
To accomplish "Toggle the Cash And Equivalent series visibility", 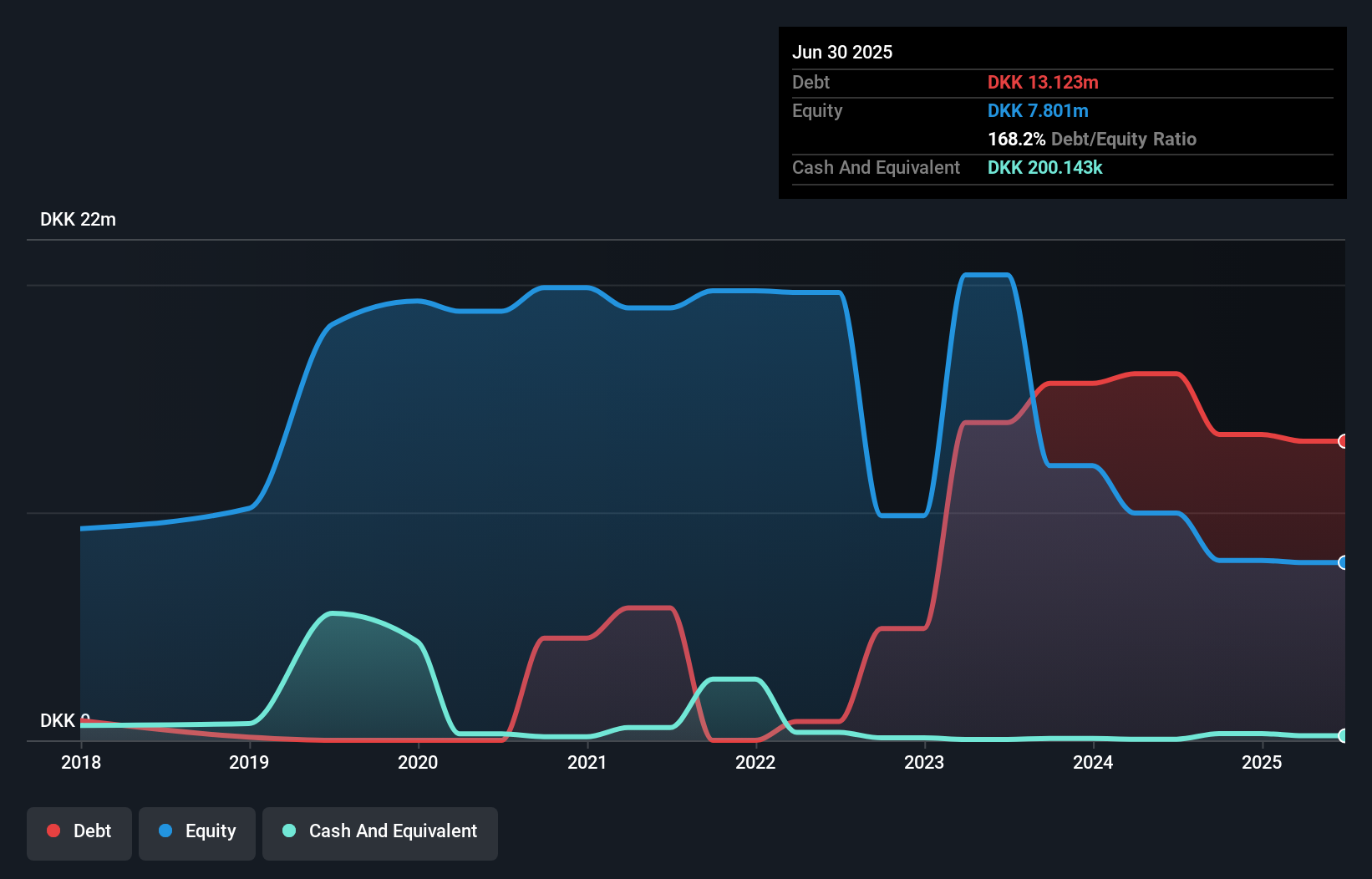I will (x=379, y=831).
